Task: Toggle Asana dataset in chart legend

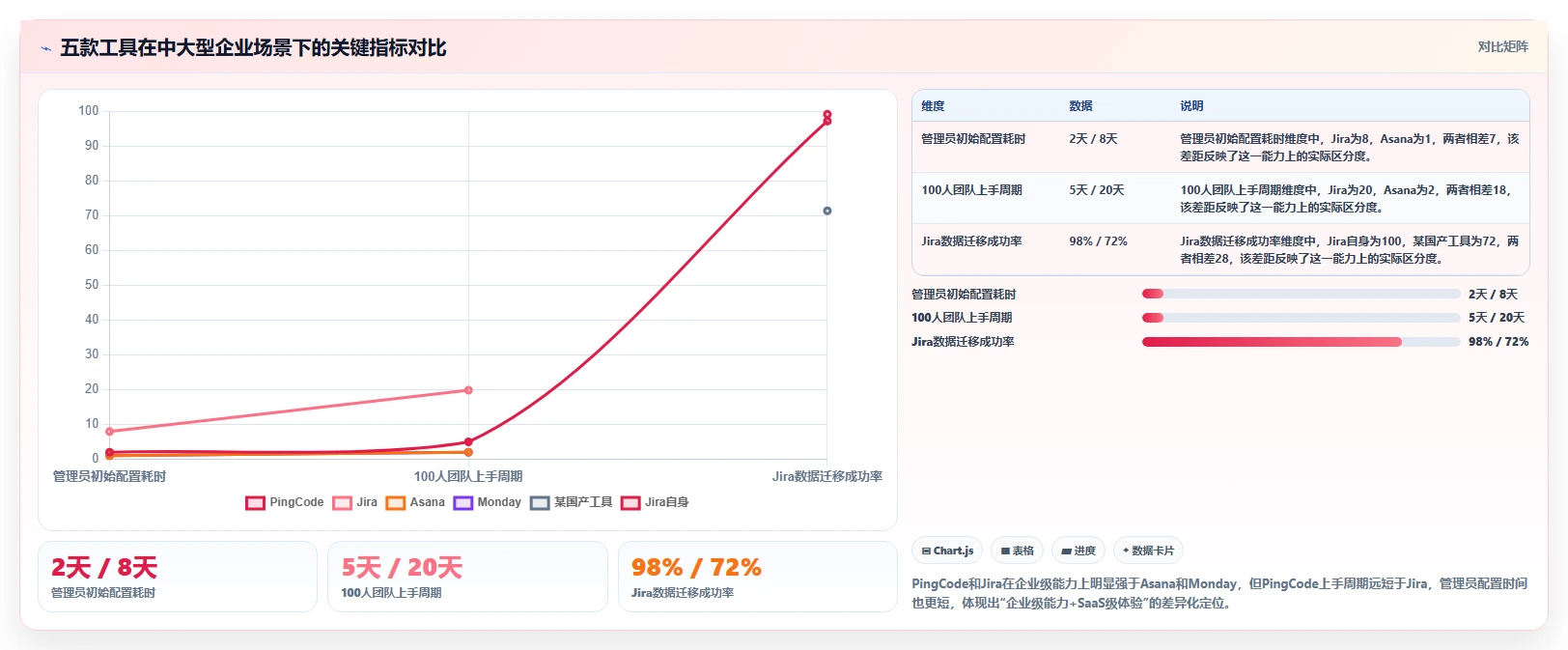Action: [x=415, y=502]
